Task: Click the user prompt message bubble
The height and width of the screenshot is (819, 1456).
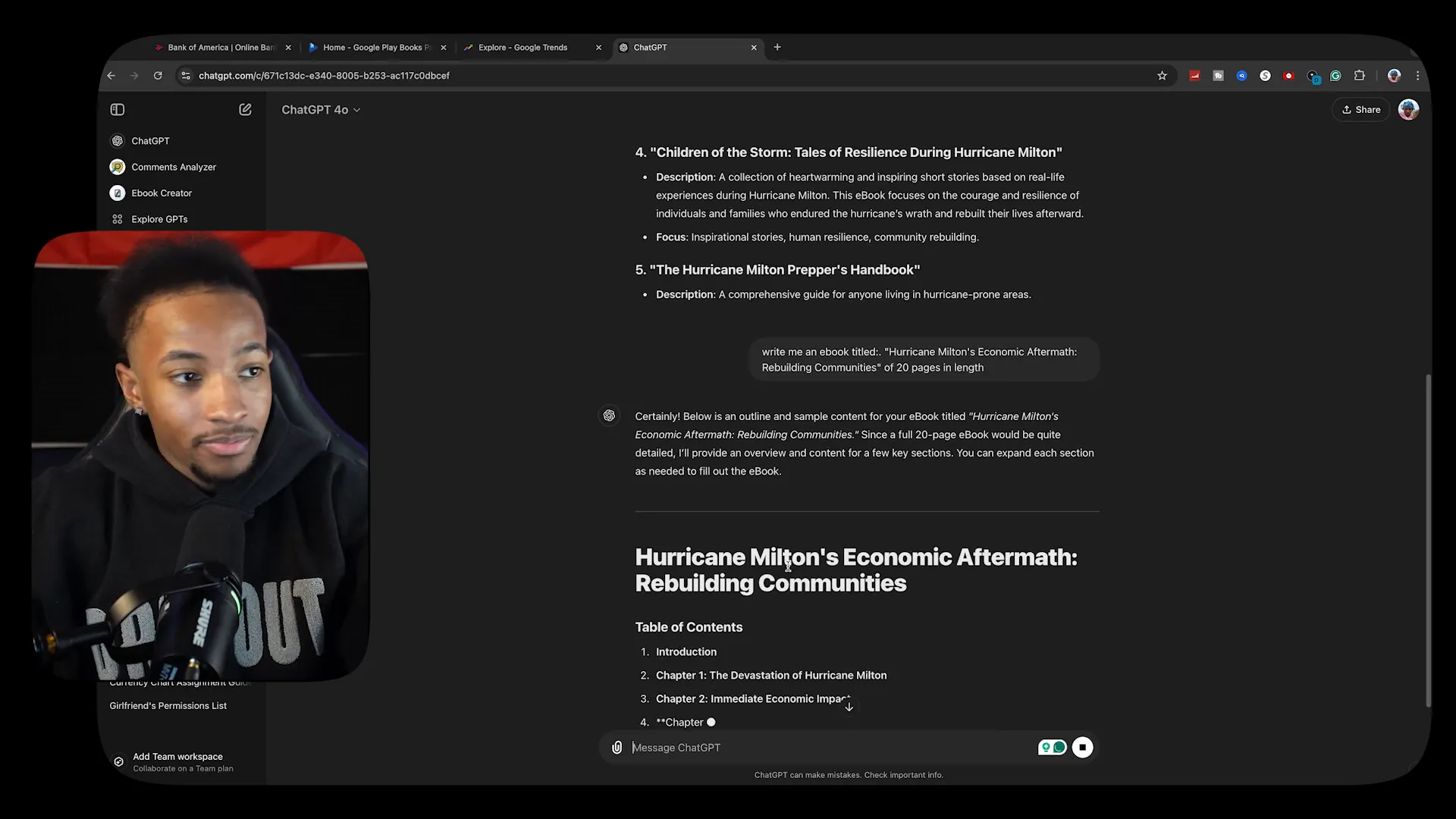Action: tap(924, 359)
